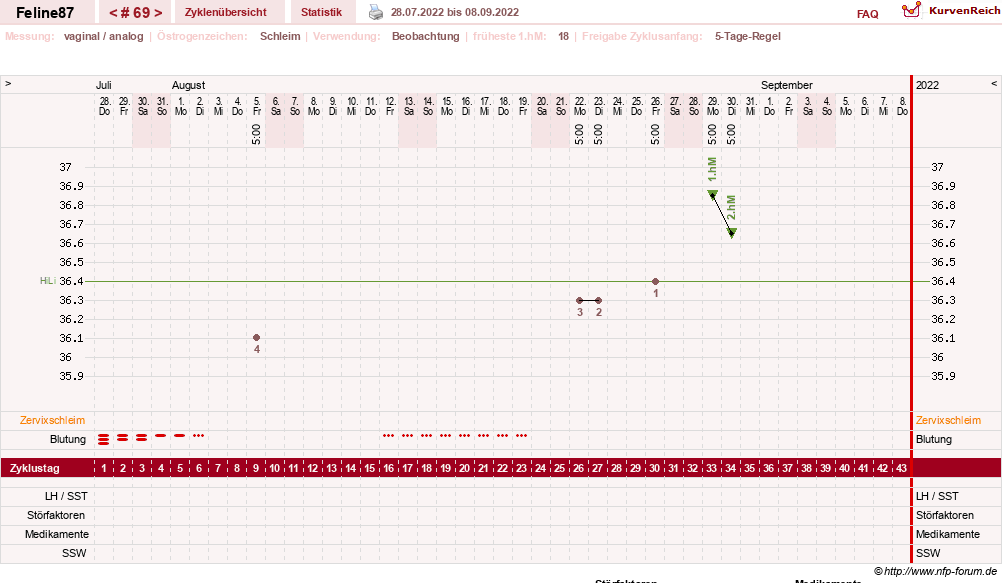This screenshot has width=1002, height=583.
Task: Click left Medikamente row label
Action: click(57, 534)
